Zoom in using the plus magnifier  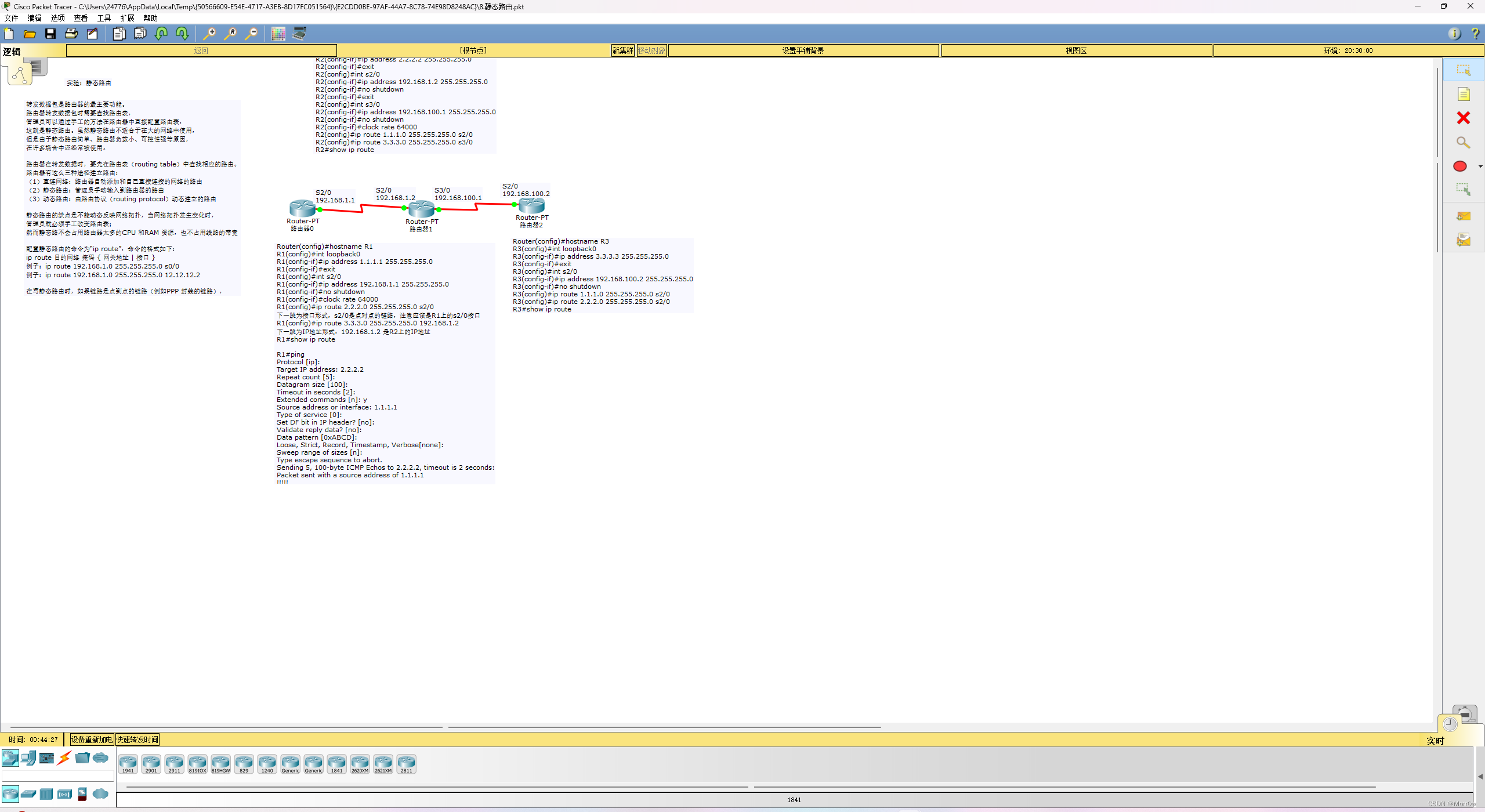tap(209, 34)
